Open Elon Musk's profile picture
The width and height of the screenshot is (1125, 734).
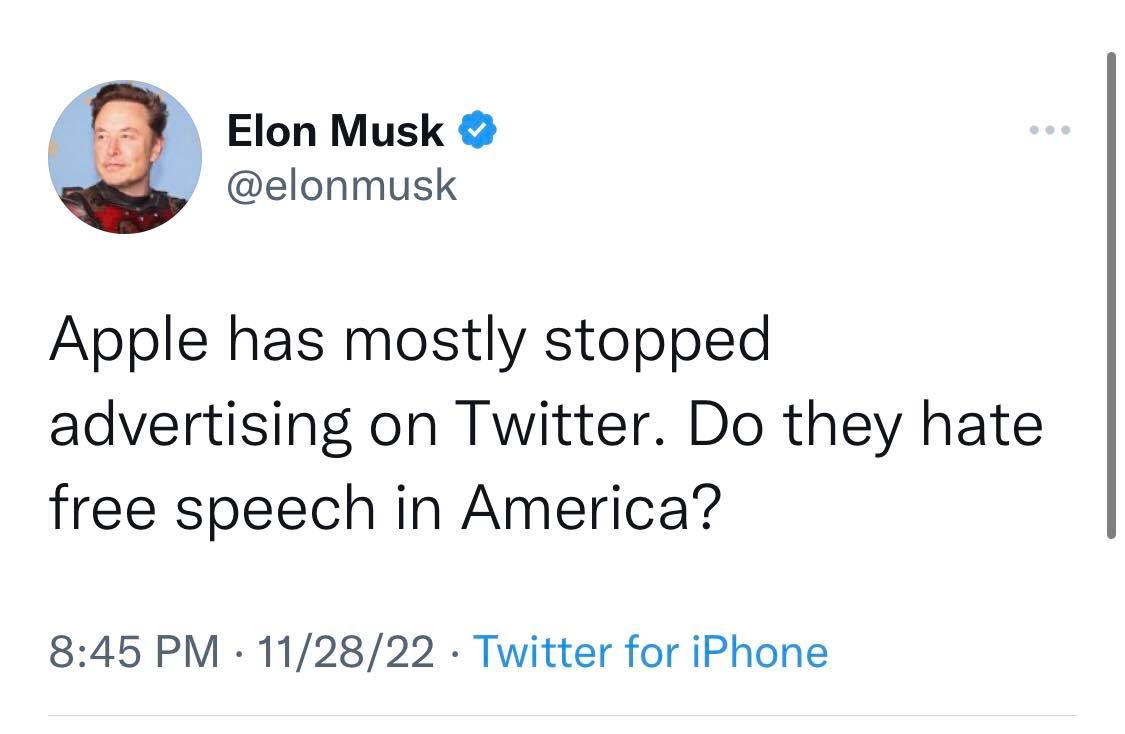click(x=125, y=157)
